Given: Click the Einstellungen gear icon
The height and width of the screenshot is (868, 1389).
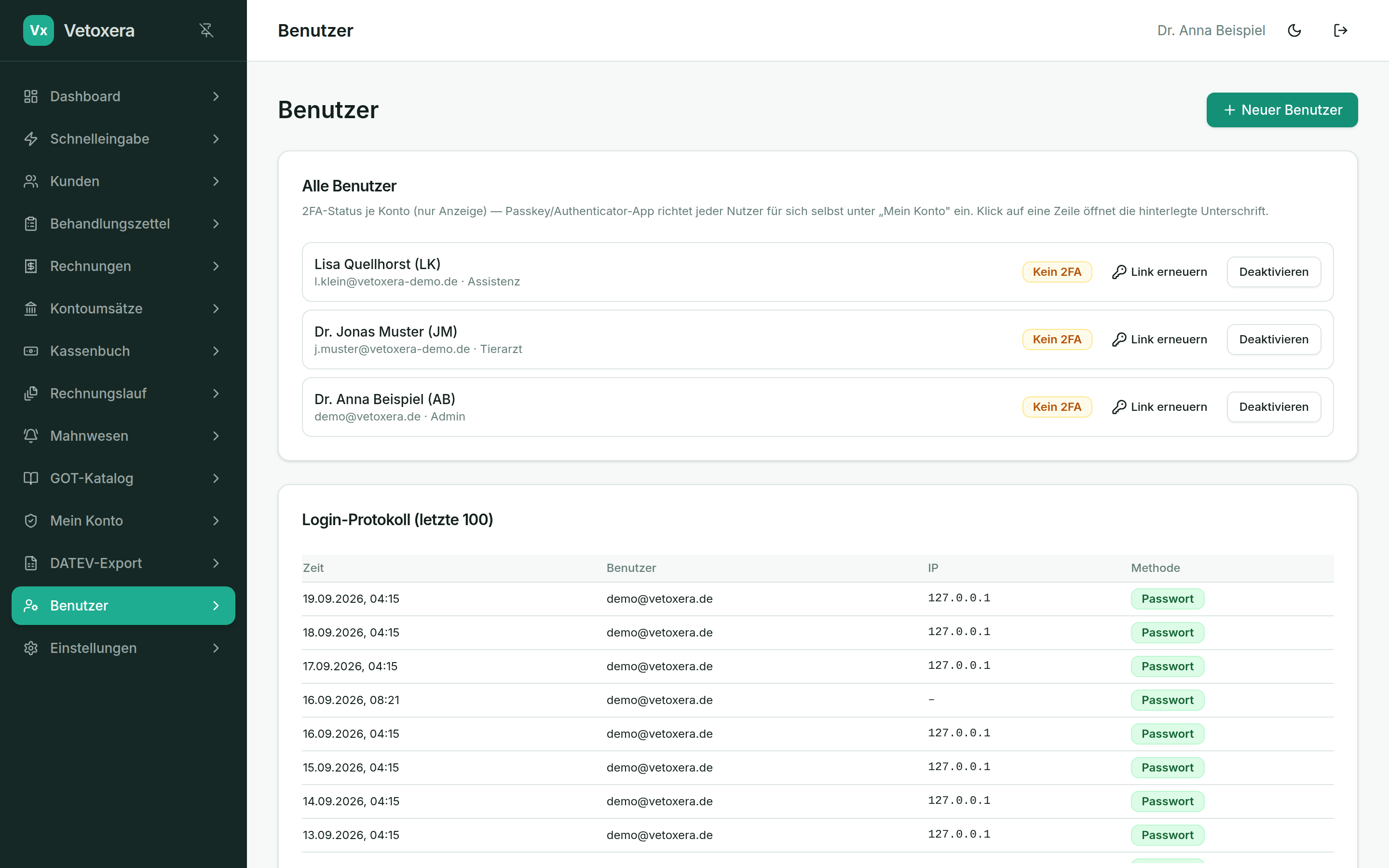Looking at the screenshot, I should [31, 649].
